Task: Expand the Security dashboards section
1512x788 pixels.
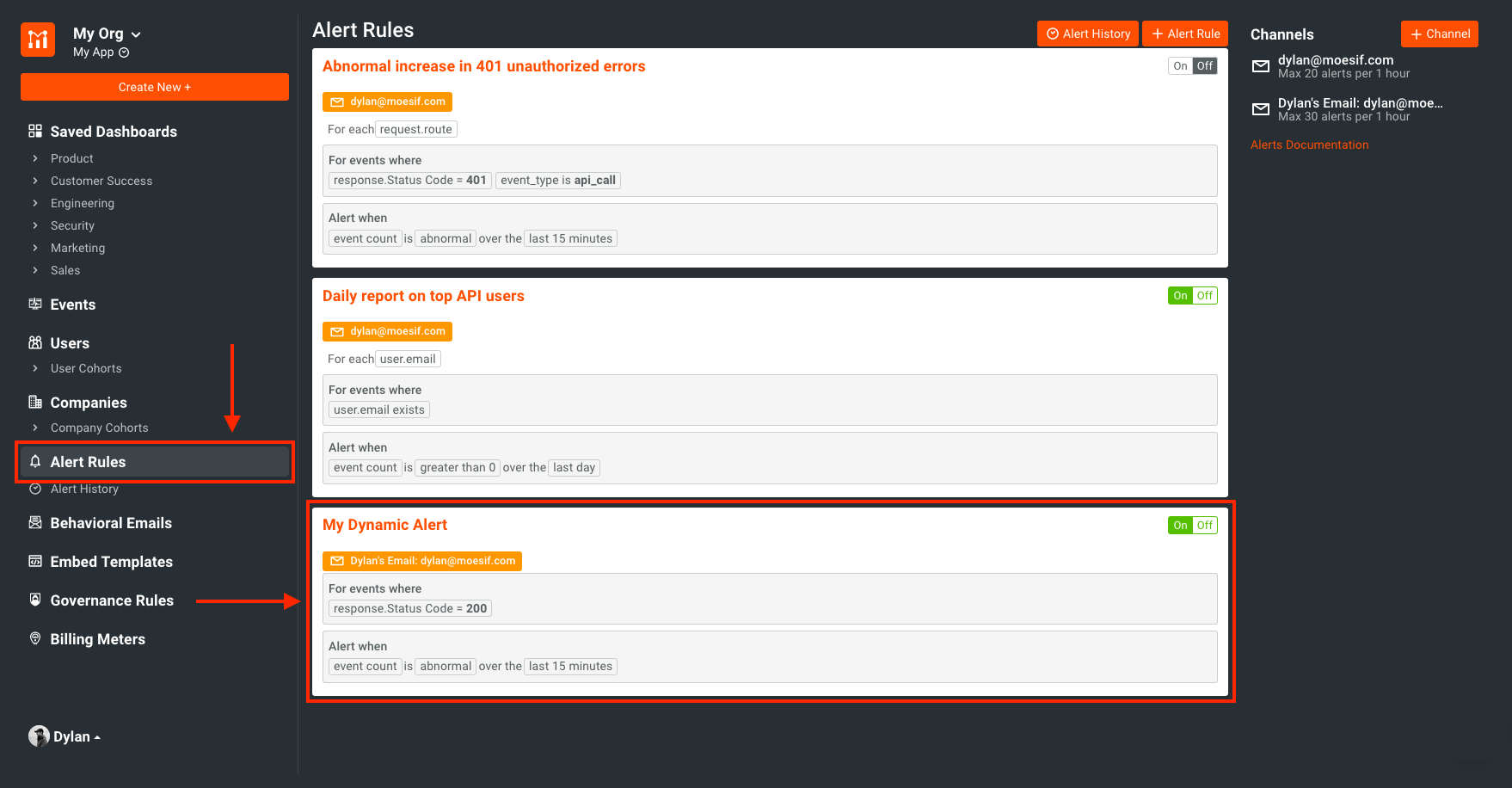Action: [x=72, y=225]
